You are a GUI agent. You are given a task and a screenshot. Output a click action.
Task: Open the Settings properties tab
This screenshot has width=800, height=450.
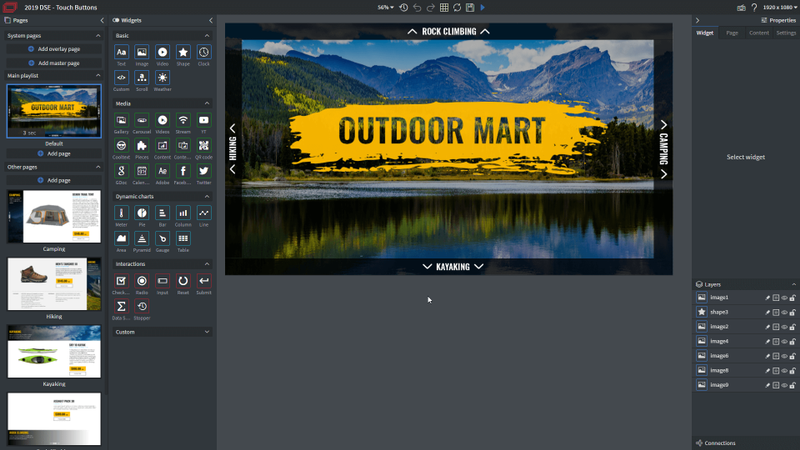pyautogui.click(x=786, y=33)
